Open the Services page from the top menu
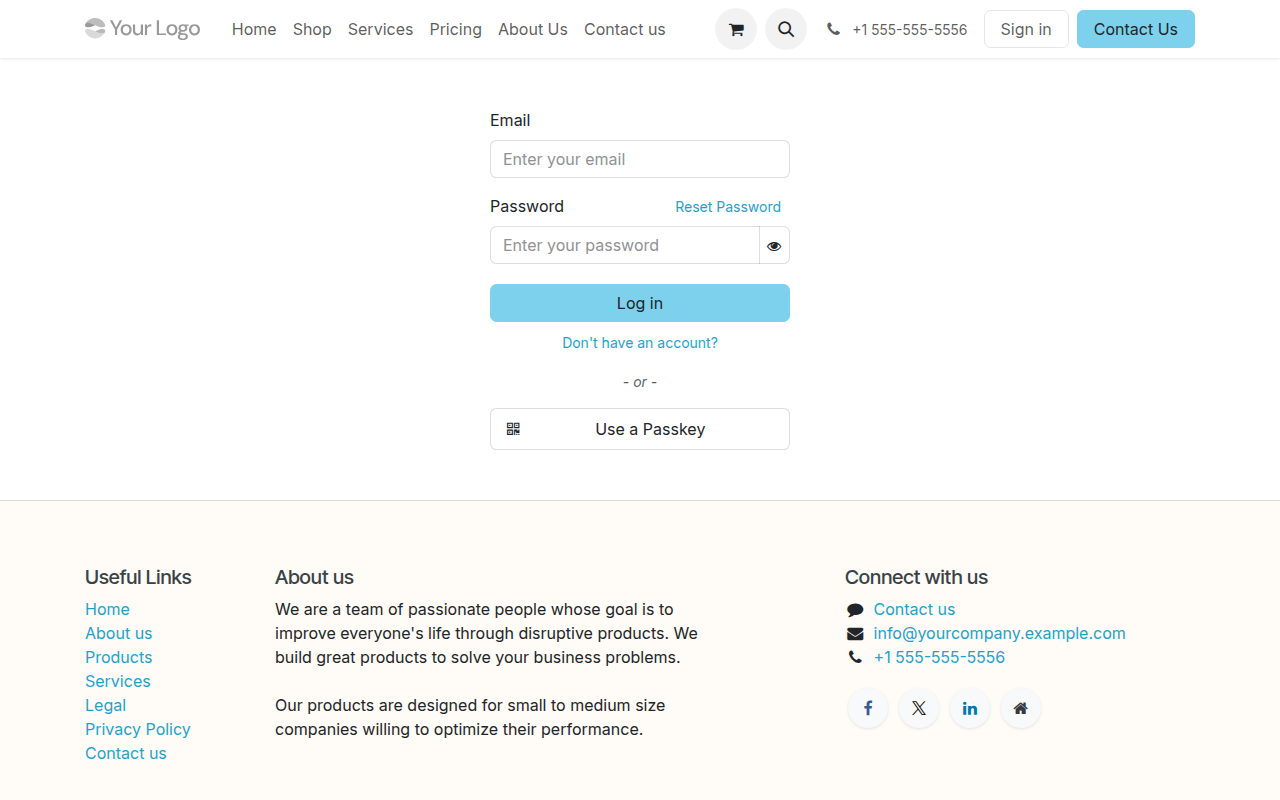Image resolution: width=1280 pixels, height=800 pixels. point(380,29)
